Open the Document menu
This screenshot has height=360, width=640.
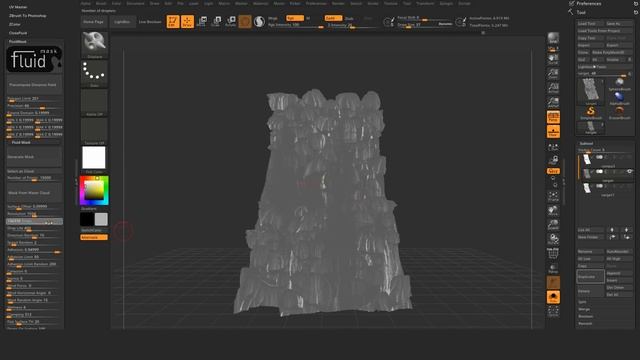(135, 3)
